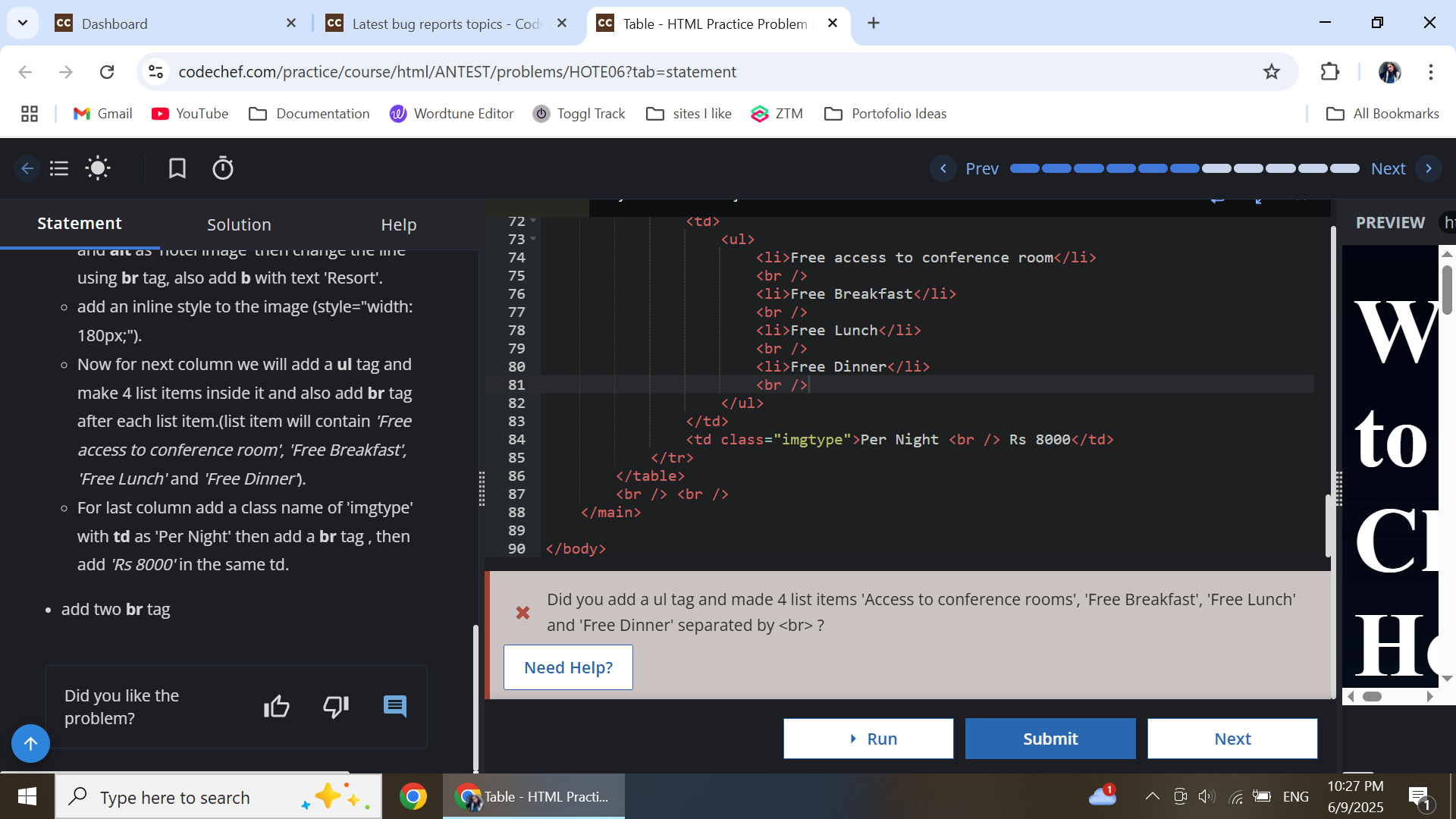This screenshot has height=819, width=1456.
Task: Click the Need Help? button
Action: tap(568, 667)
